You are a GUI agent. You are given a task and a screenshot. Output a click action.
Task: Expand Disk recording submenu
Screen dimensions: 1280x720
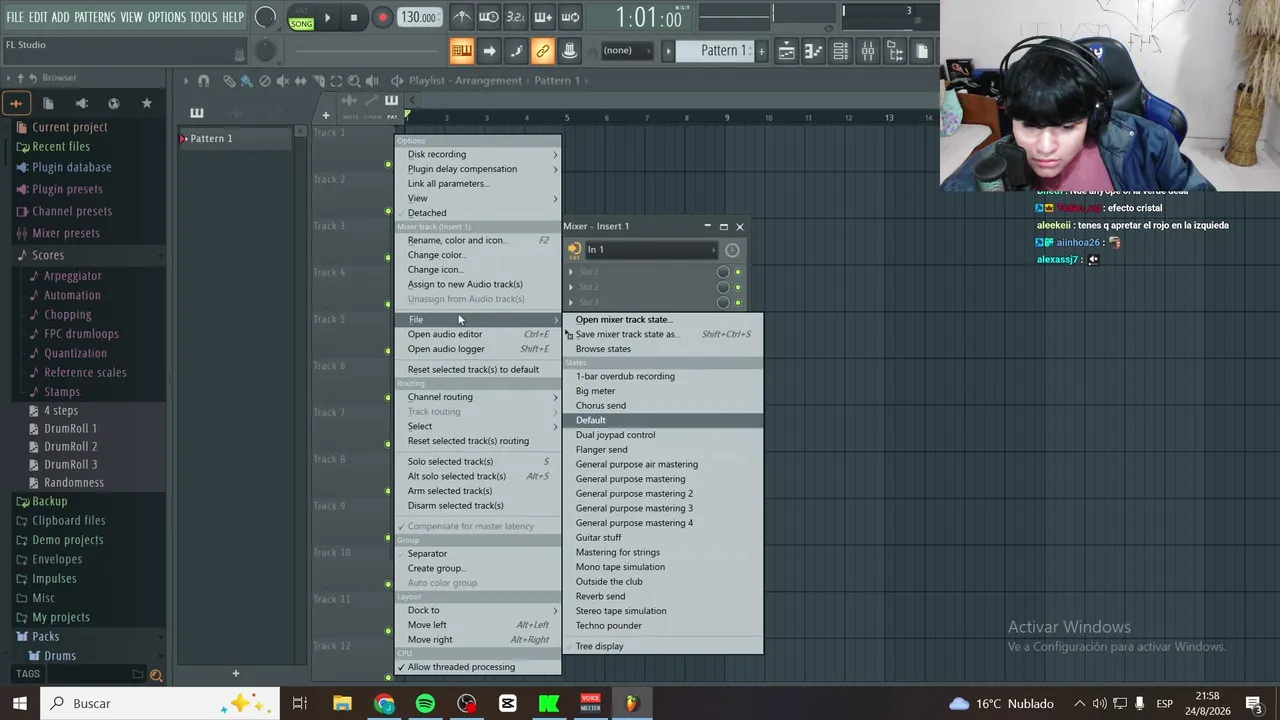478,154
